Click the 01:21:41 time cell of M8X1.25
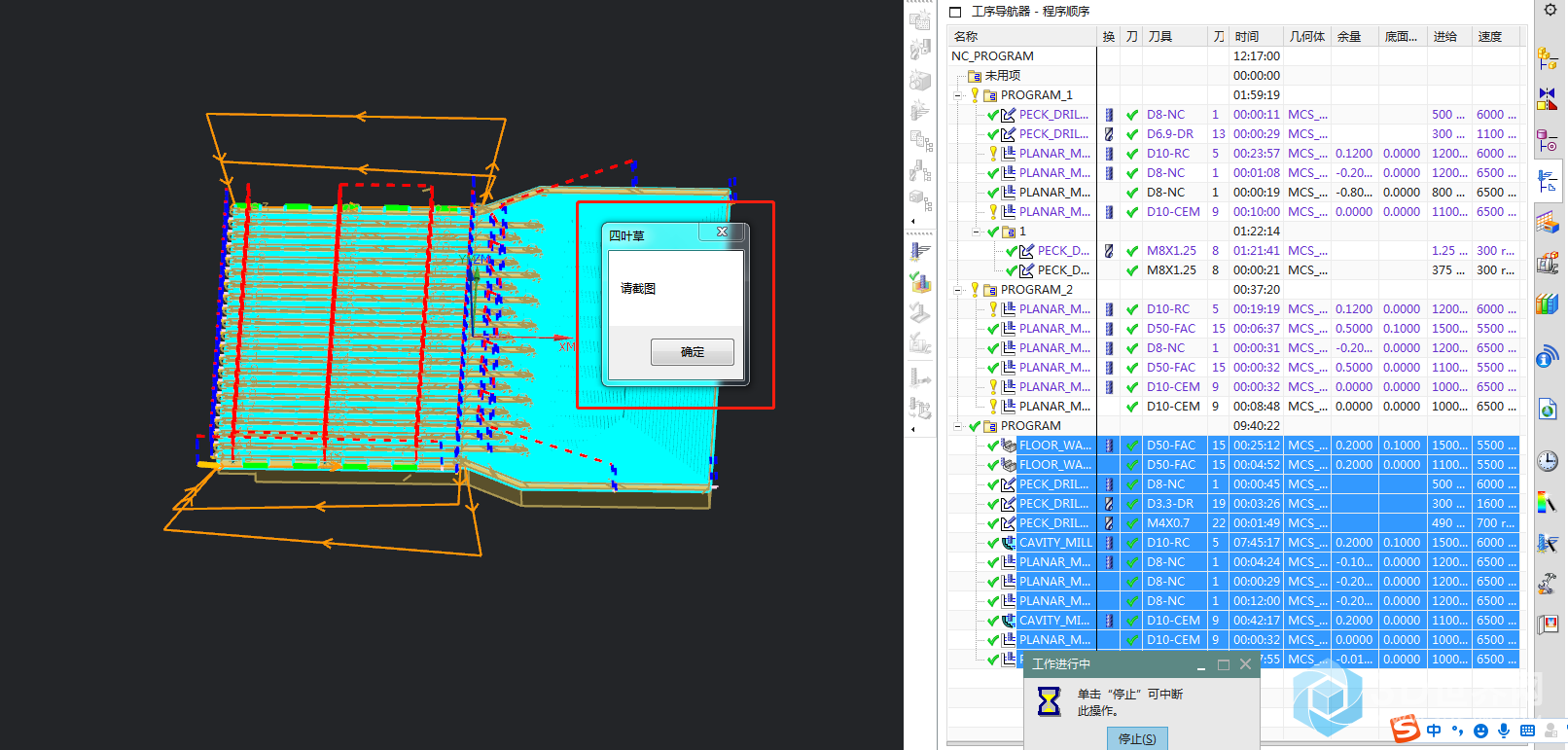The image size is (1568, 750). [x=1257, y=251]
